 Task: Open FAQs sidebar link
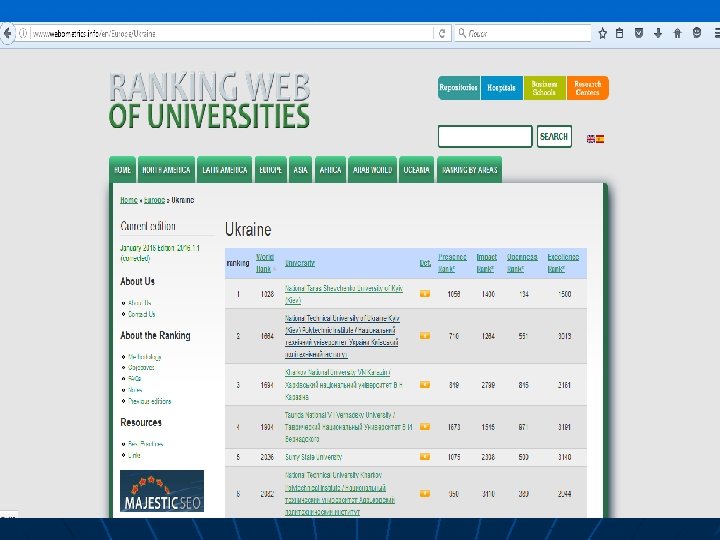click(135, 379)
